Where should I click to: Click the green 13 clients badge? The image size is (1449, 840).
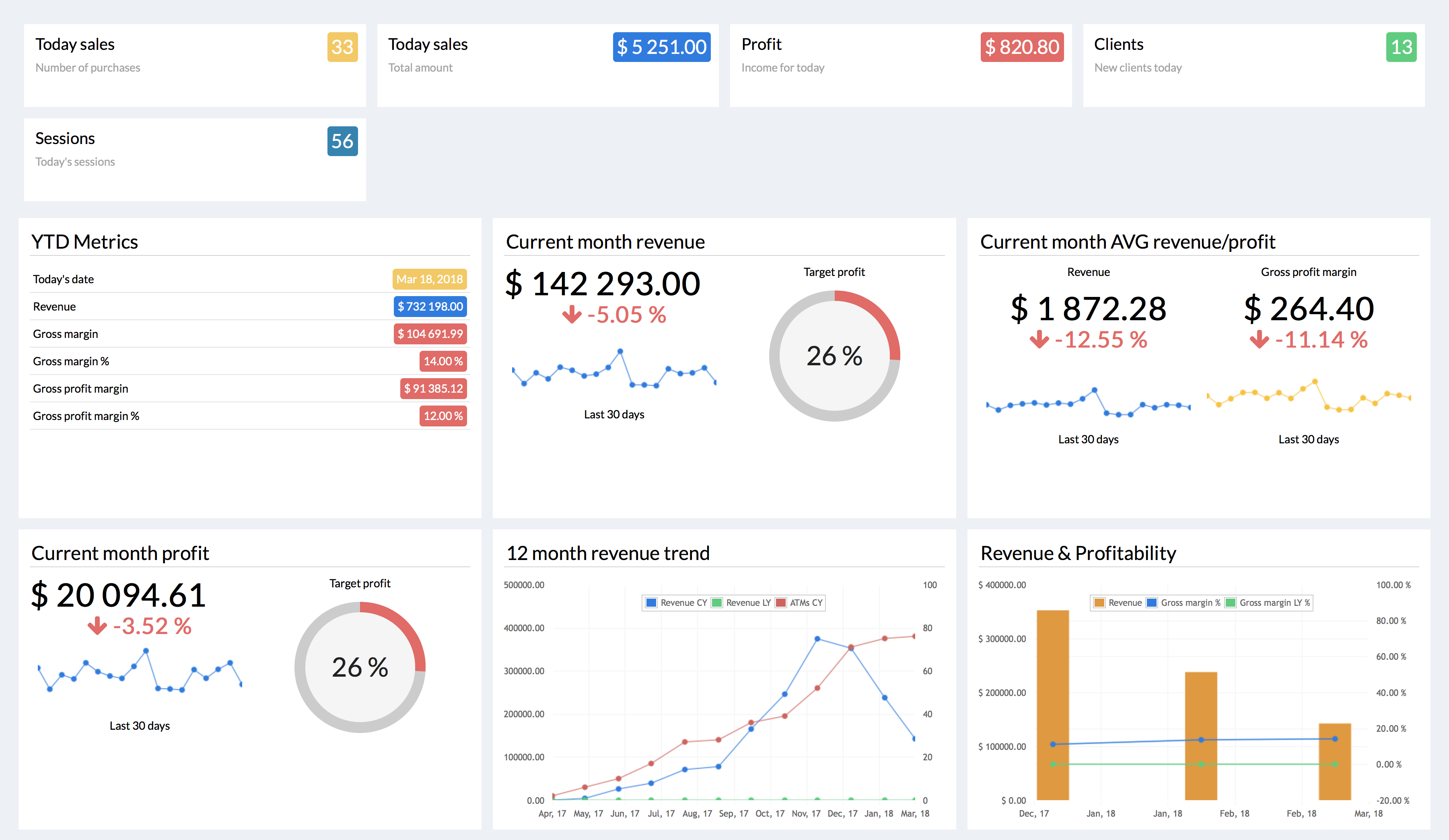1401,47
